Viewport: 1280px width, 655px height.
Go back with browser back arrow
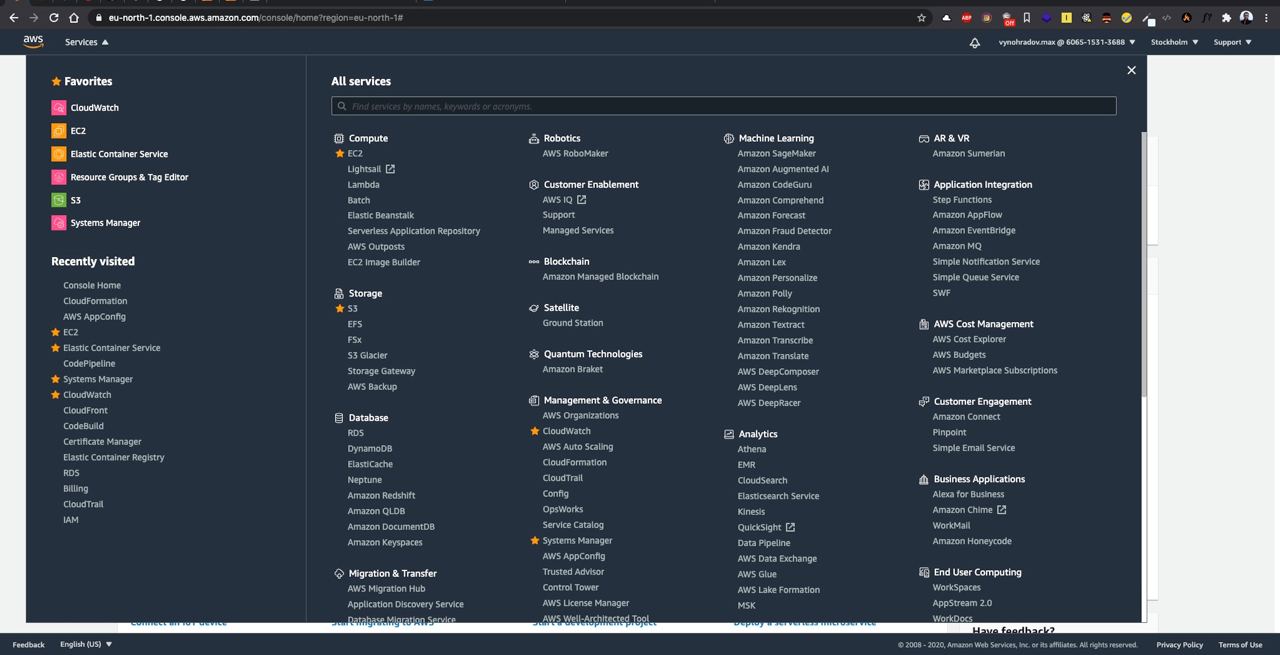click(x=13, y=17)
